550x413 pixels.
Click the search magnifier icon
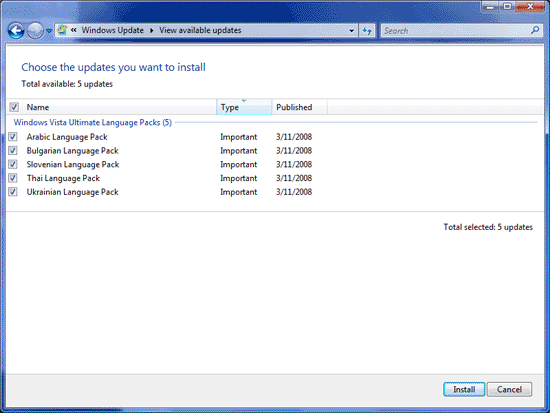click(535, 30)
